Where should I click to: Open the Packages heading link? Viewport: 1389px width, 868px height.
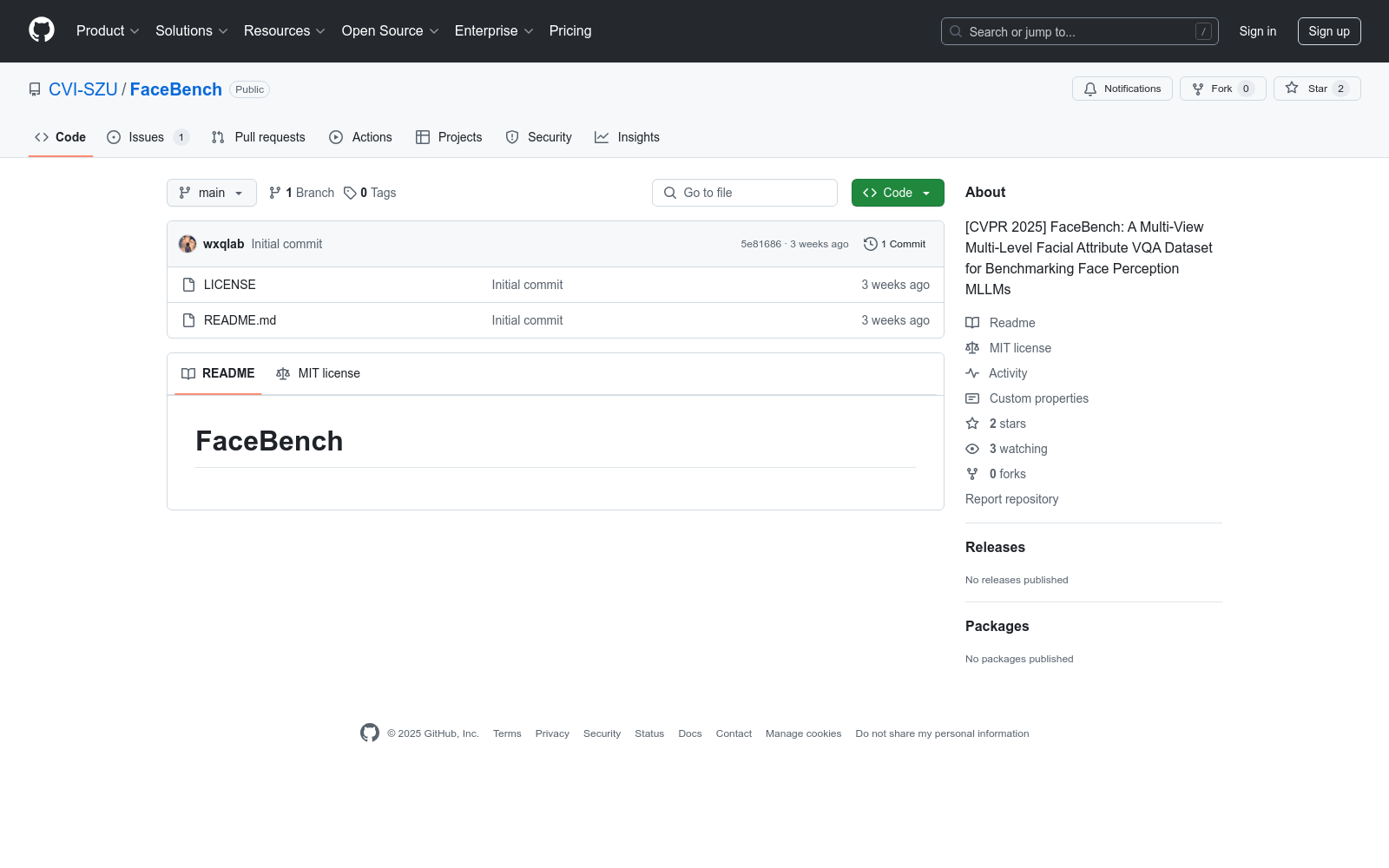997,626
